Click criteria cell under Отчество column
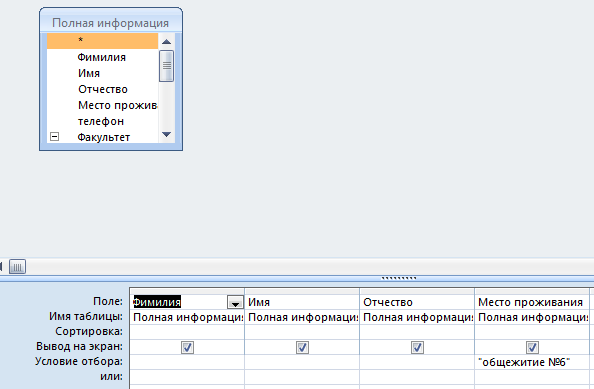 pos(417,362)
